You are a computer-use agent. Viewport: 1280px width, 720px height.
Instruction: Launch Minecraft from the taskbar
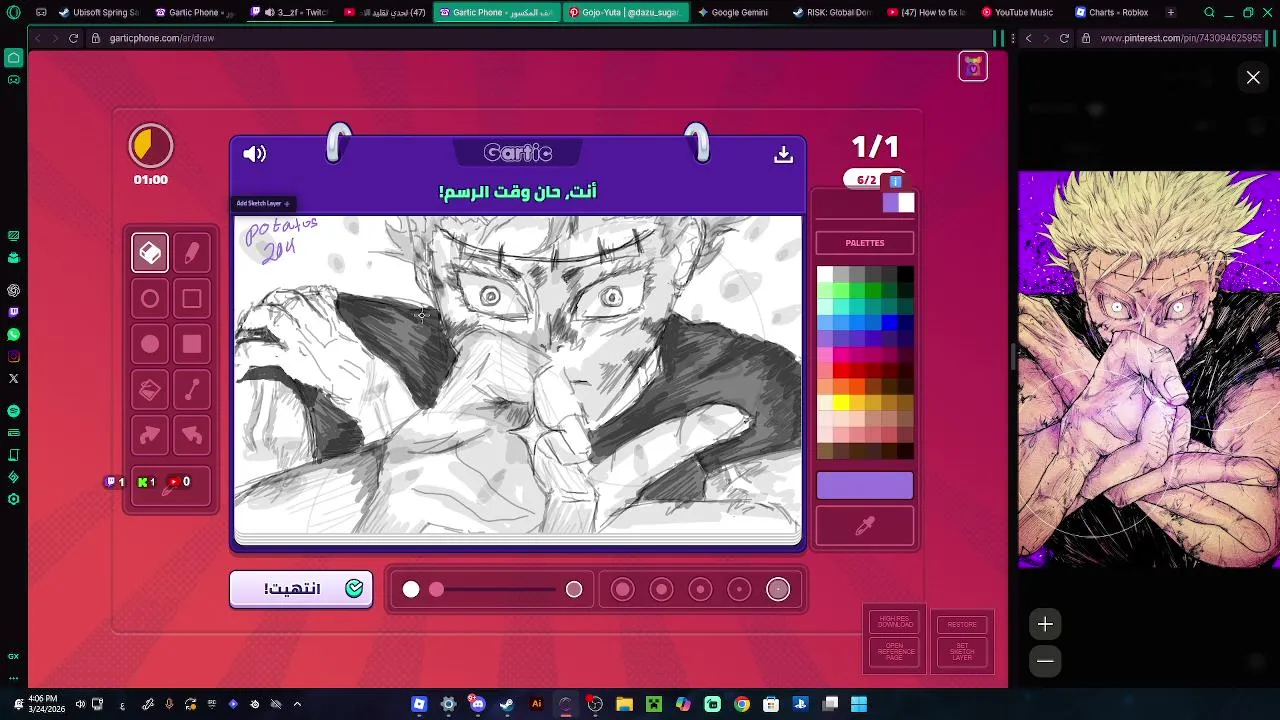click(654, 704)
